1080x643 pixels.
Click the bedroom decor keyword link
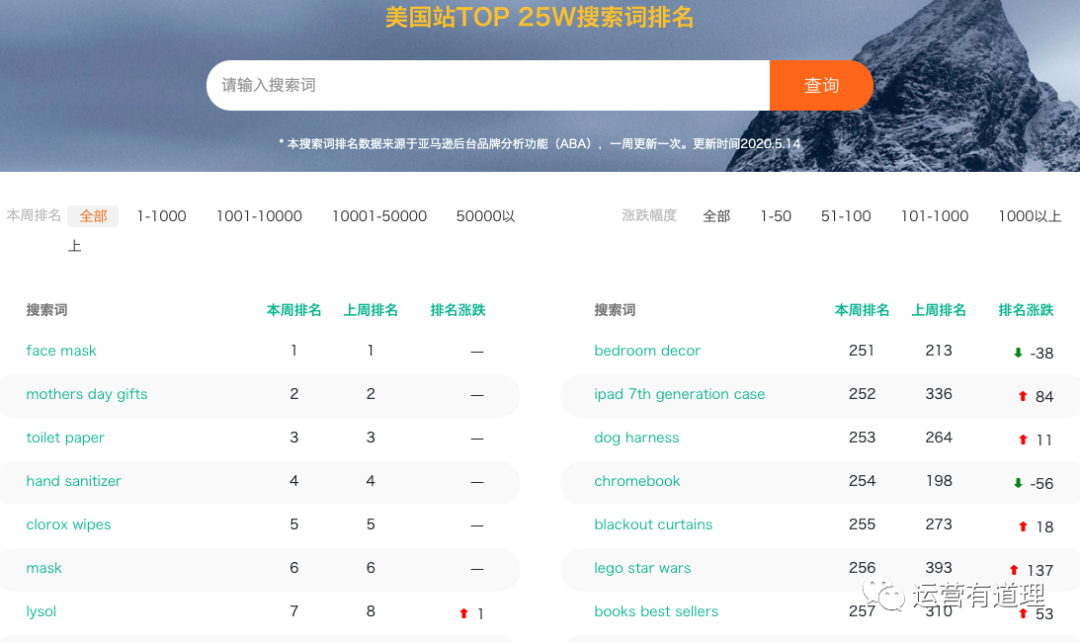click(x=647, y=351)
